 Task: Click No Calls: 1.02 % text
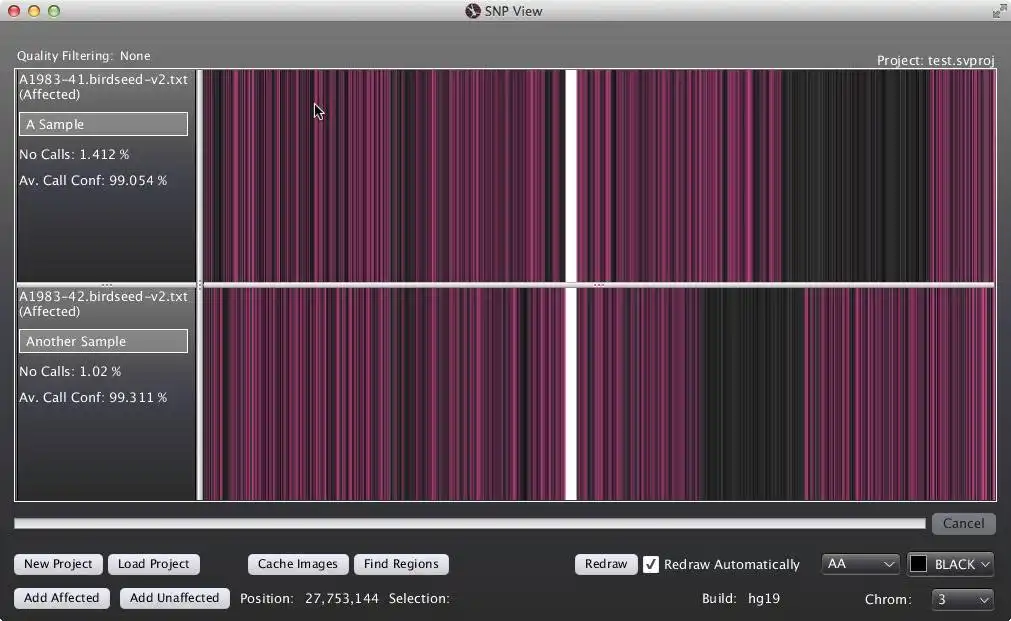[x=70, y=371]
